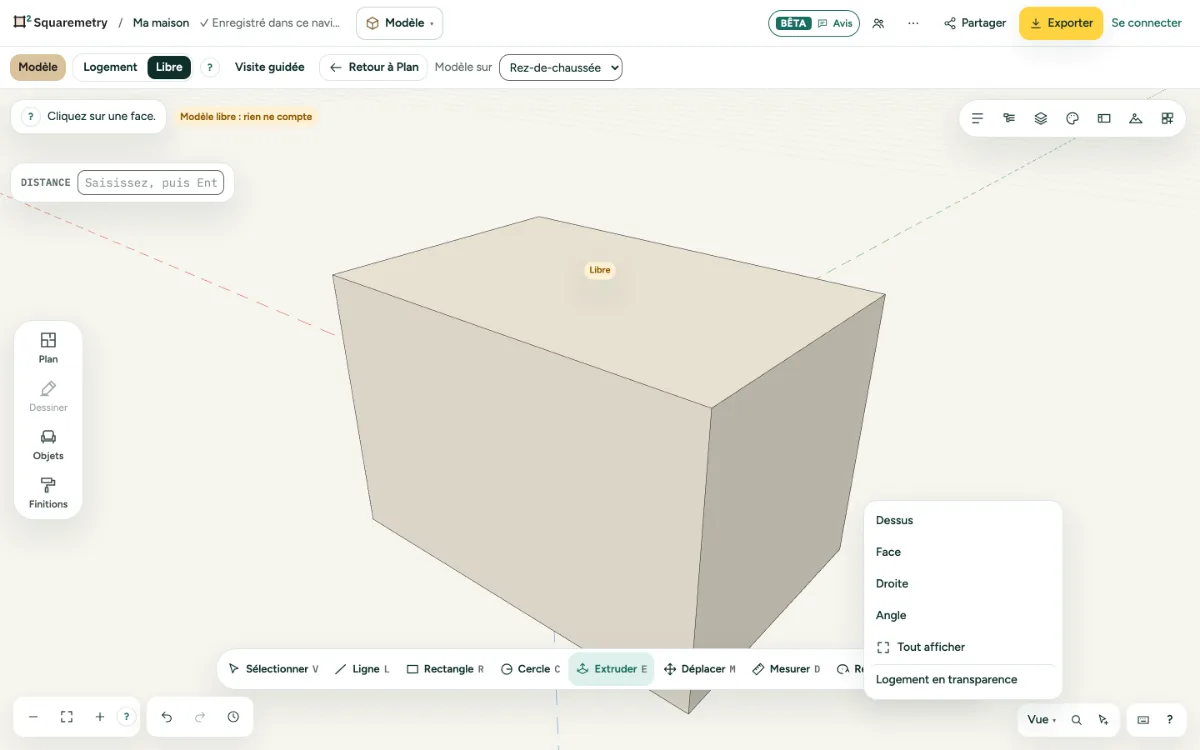Click the stacked layers icon
The image size is (1200, 750).
1041,118
